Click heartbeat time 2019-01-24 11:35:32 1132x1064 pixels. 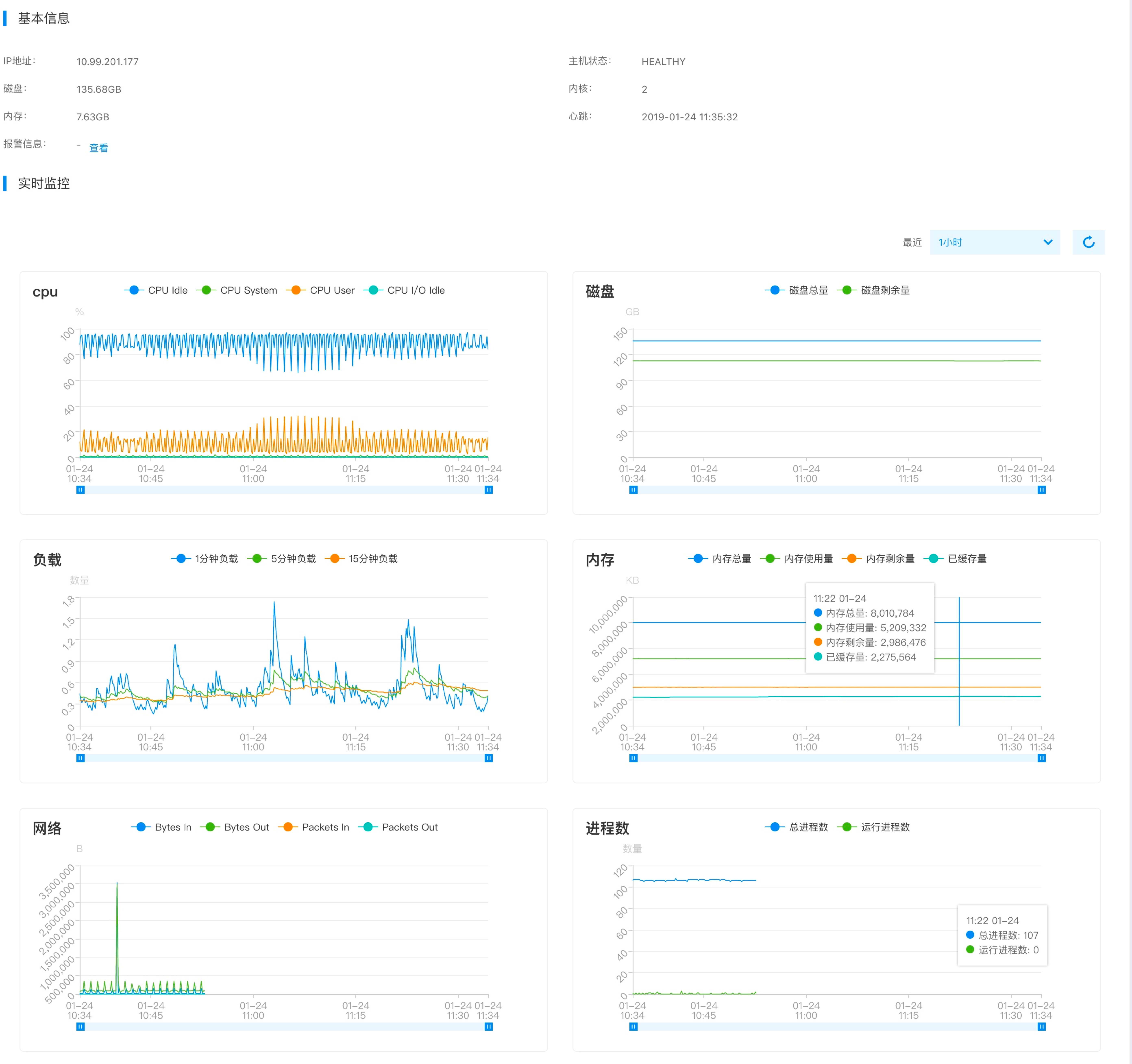(690, 117)
